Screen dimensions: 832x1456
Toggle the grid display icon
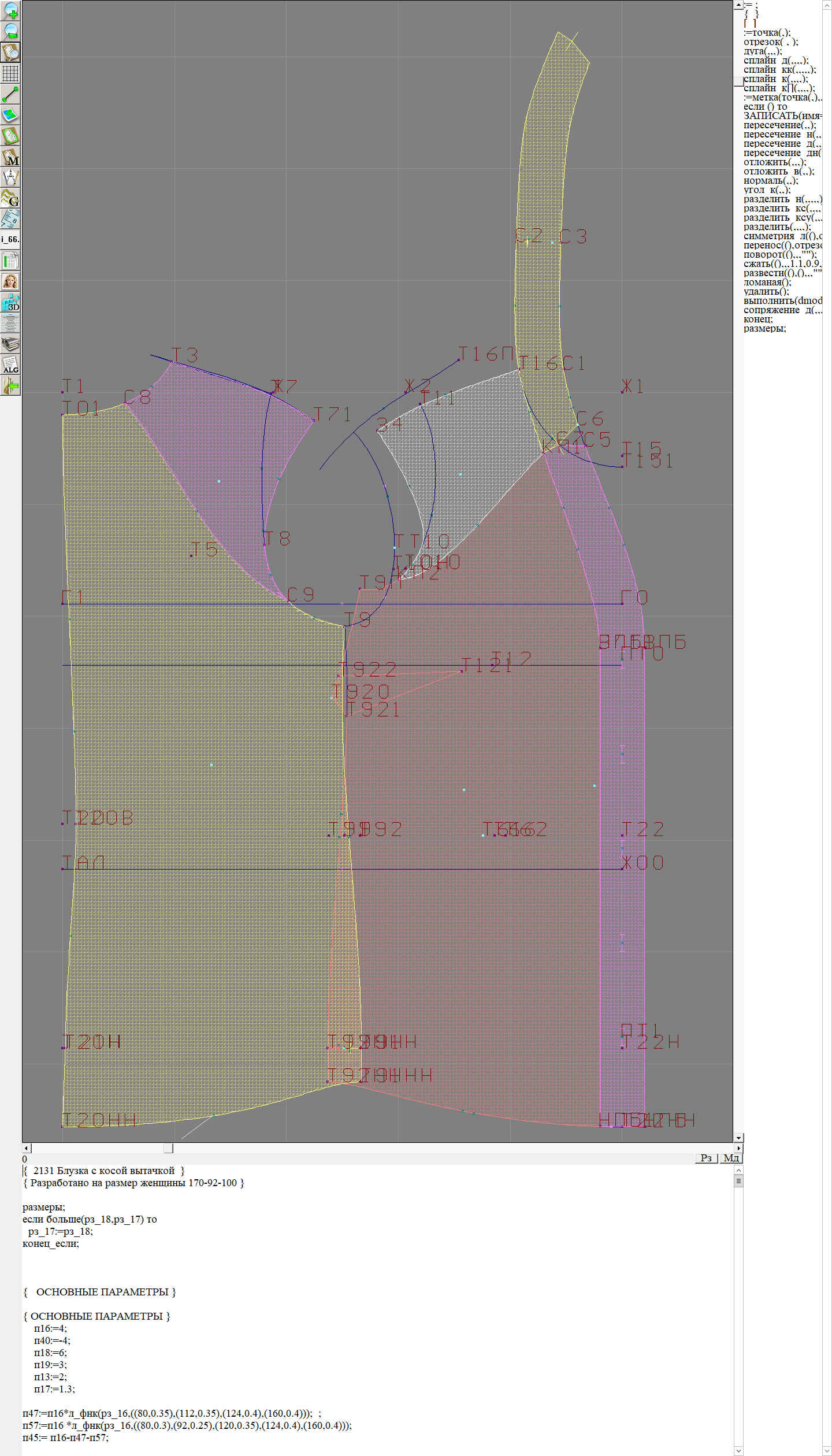point(10,73)
